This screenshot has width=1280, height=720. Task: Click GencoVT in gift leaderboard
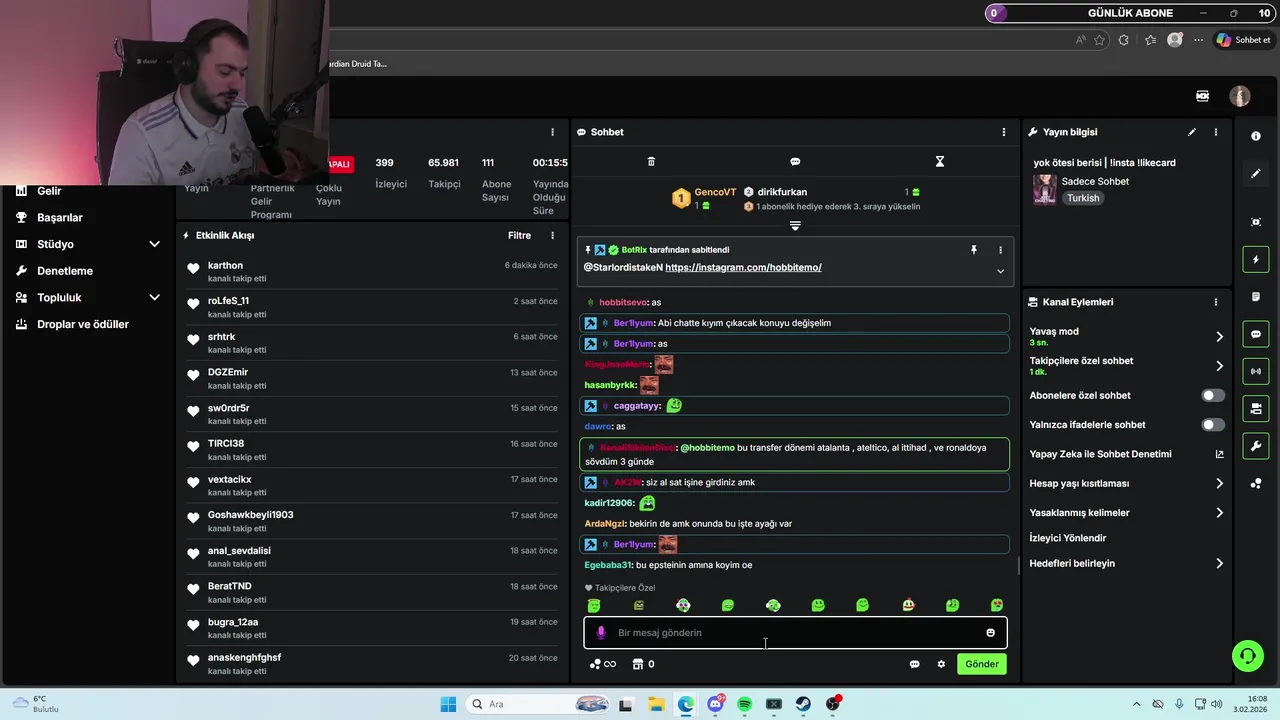pos(715,192)
